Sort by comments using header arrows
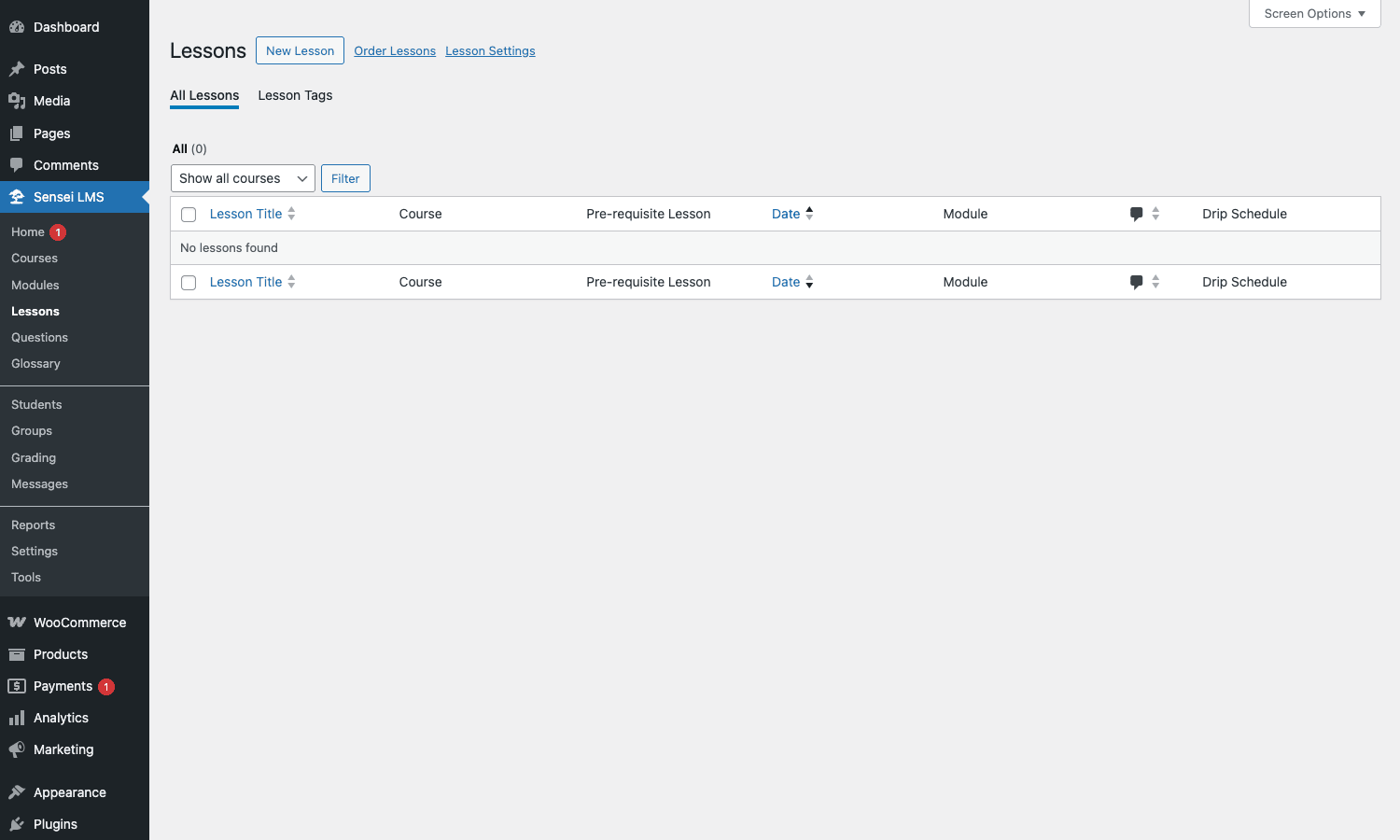Image resolution: width=1400 pixels, height=840 pixels. pyautogui.click(x=1155, y=214)
